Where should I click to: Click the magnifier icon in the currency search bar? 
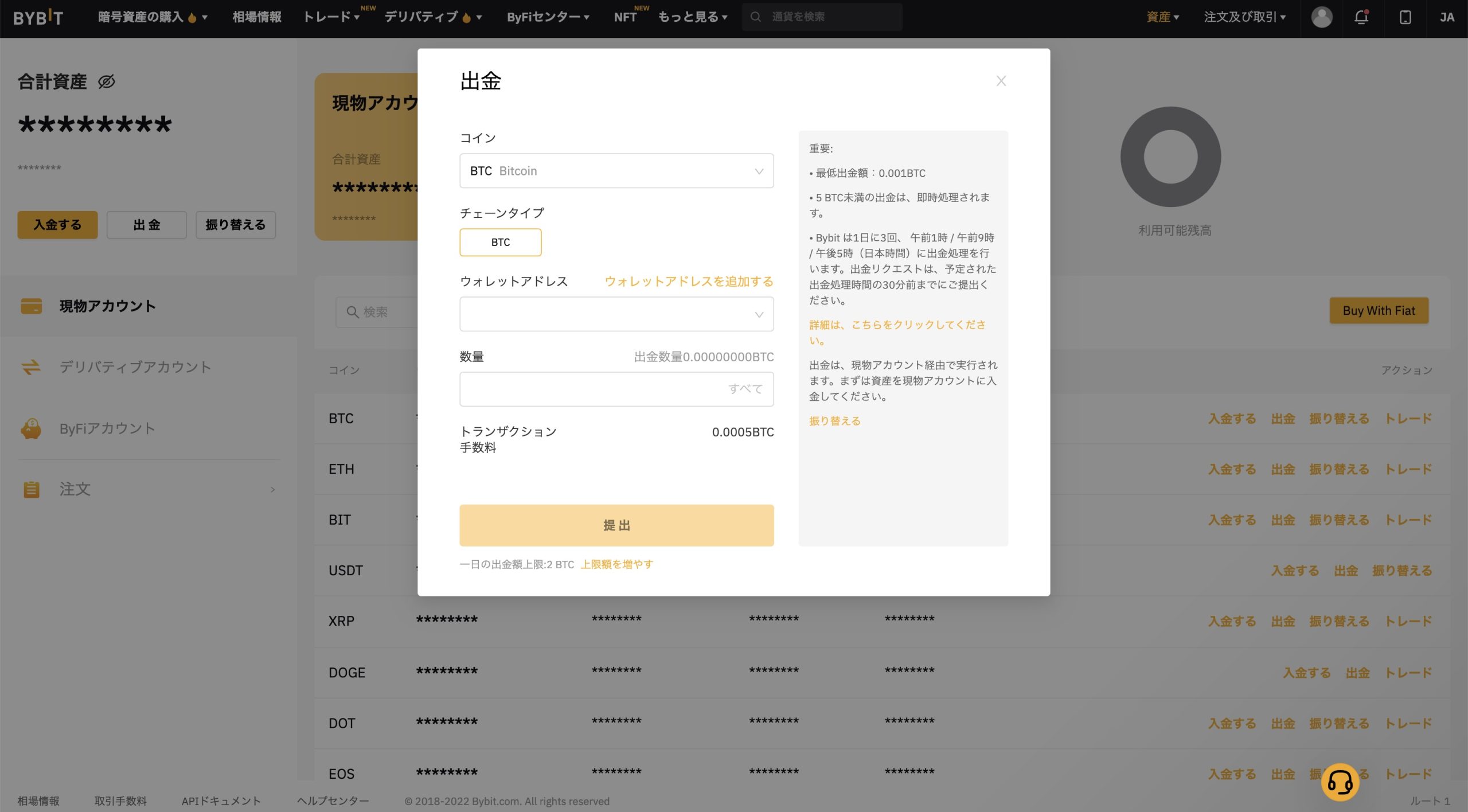coord(755,17)
